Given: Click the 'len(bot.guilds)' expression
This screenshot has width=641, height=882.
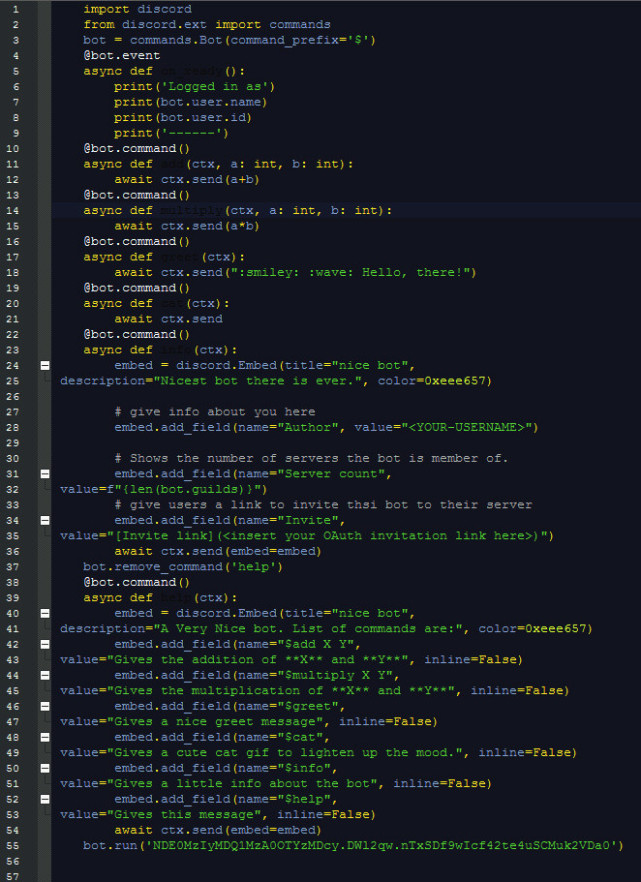Looking at the screenshot, I should click(187, 489).
